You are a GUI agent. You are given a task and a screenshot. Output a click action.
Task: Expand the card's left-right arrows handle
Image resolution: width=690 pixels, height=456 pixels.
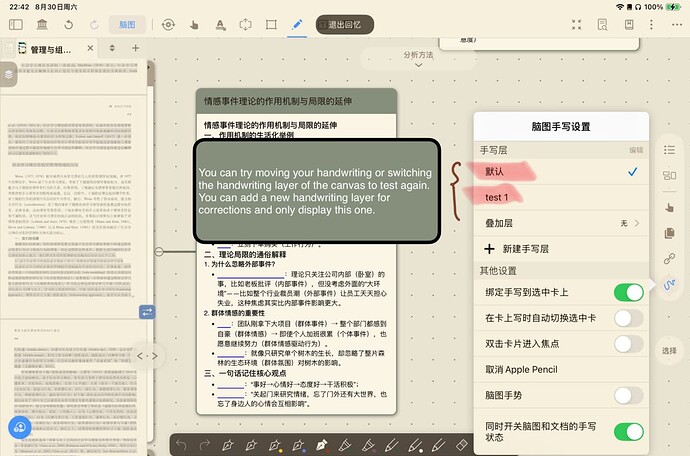click(x=147, y=355)
